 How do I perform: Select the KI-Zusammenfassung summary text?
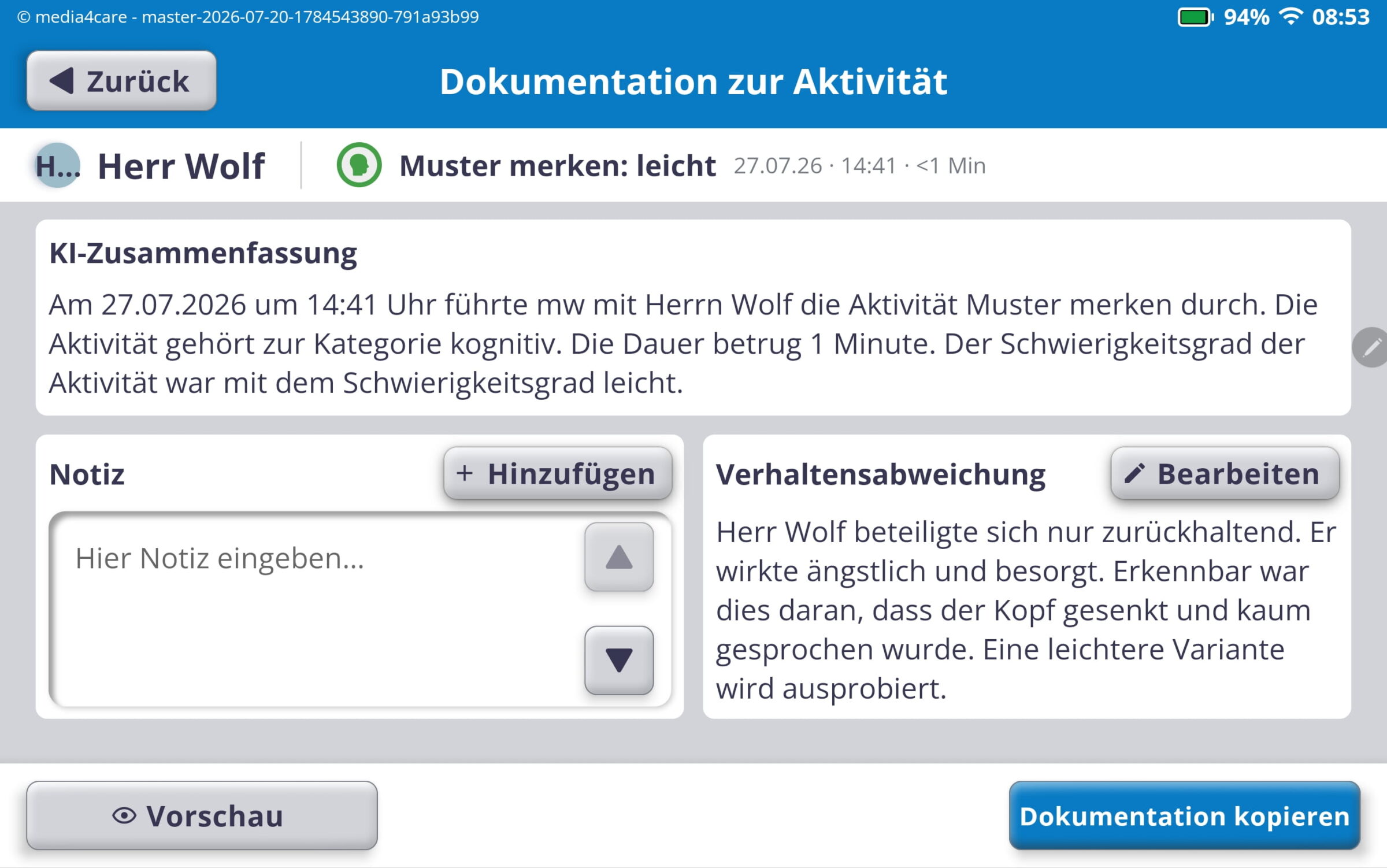[x=683, y=344]
